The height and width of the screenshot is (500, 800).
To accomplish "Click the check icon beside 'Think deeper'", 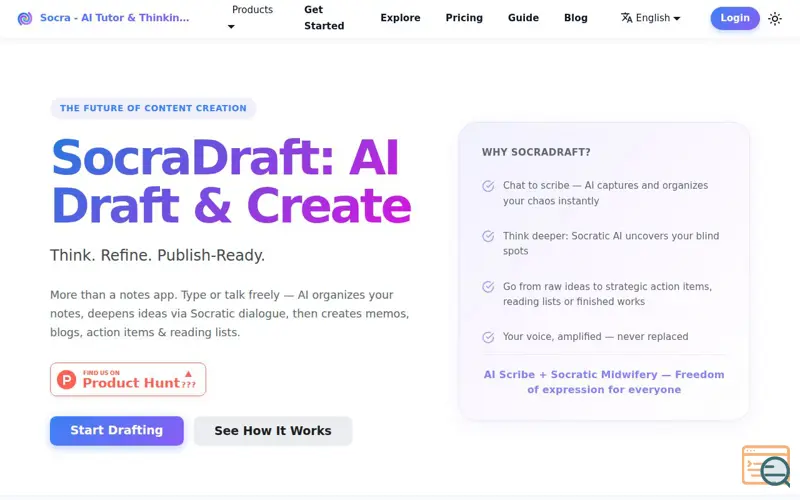I will tap(488, 236).
